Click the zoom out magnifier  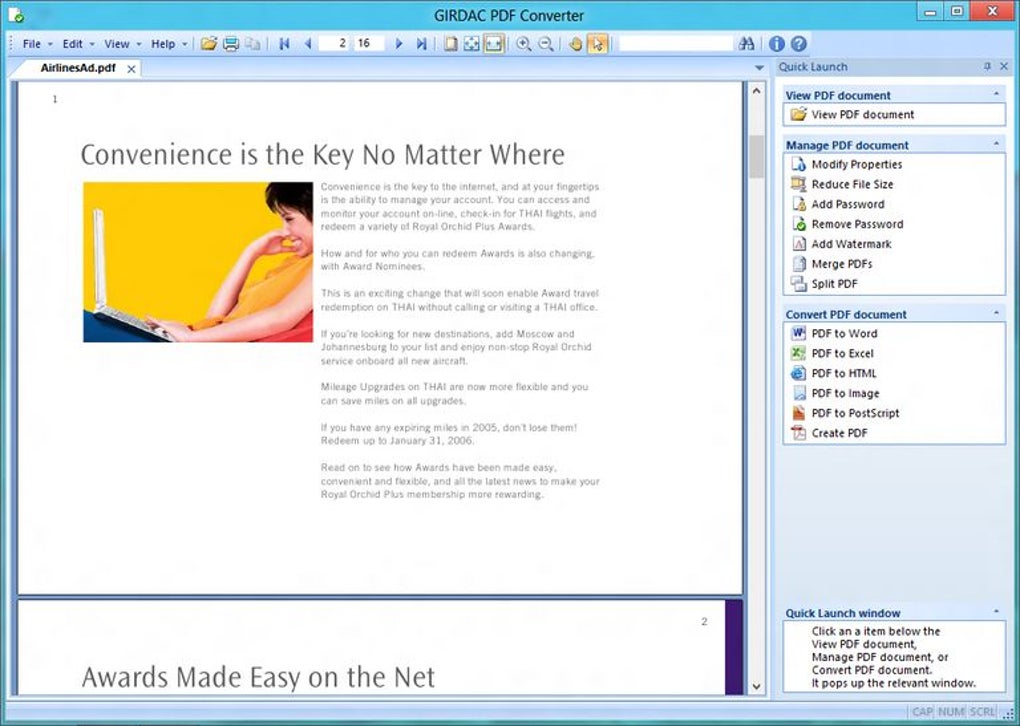546,44
